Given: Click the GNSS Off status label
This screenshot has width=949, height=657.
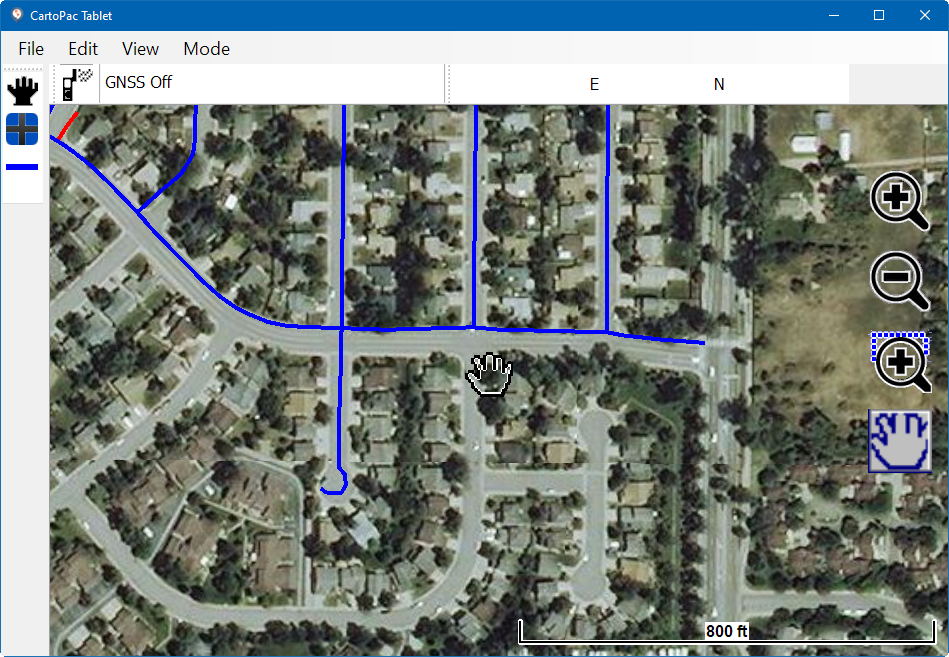Looking at the screenshot, I should (x=138, y=83).
